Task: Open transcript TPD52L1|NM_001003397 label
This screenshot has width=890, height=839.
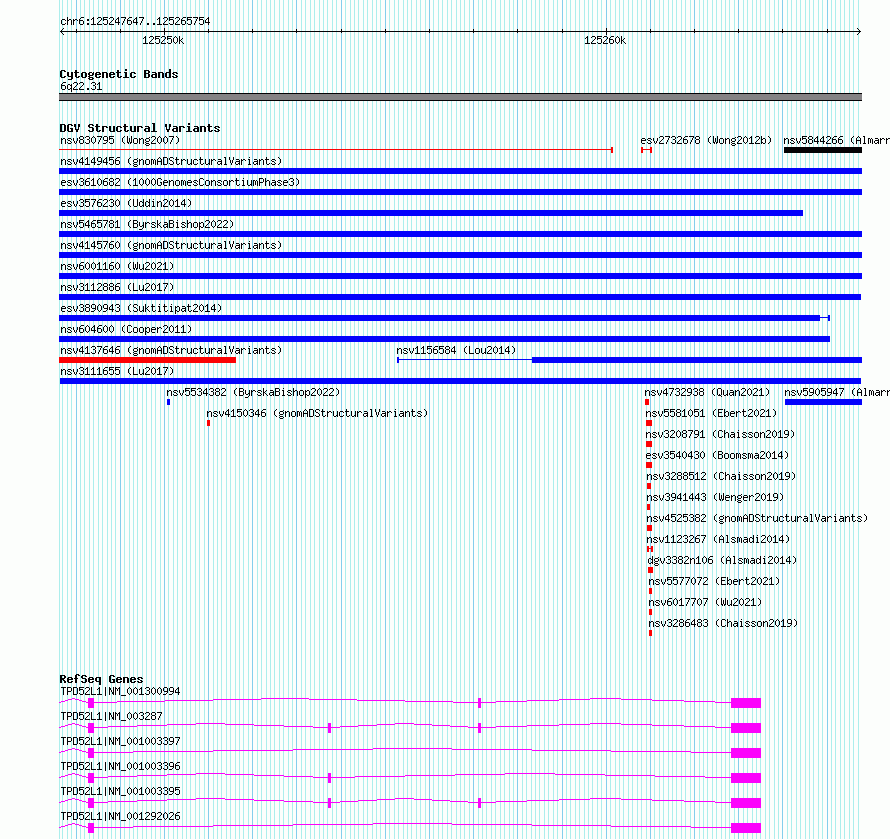Action: pyautogui.click(x=120, y=741)
